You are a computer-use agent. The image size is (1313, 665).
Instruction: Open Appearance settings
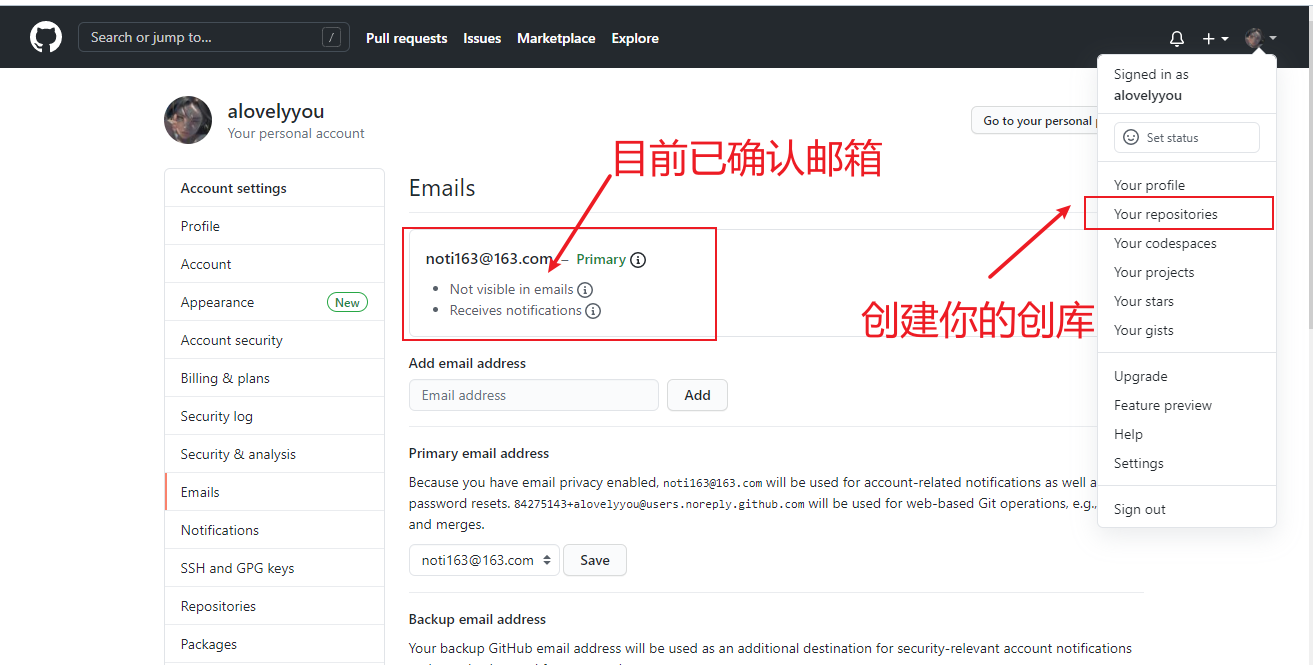[274, 302]
